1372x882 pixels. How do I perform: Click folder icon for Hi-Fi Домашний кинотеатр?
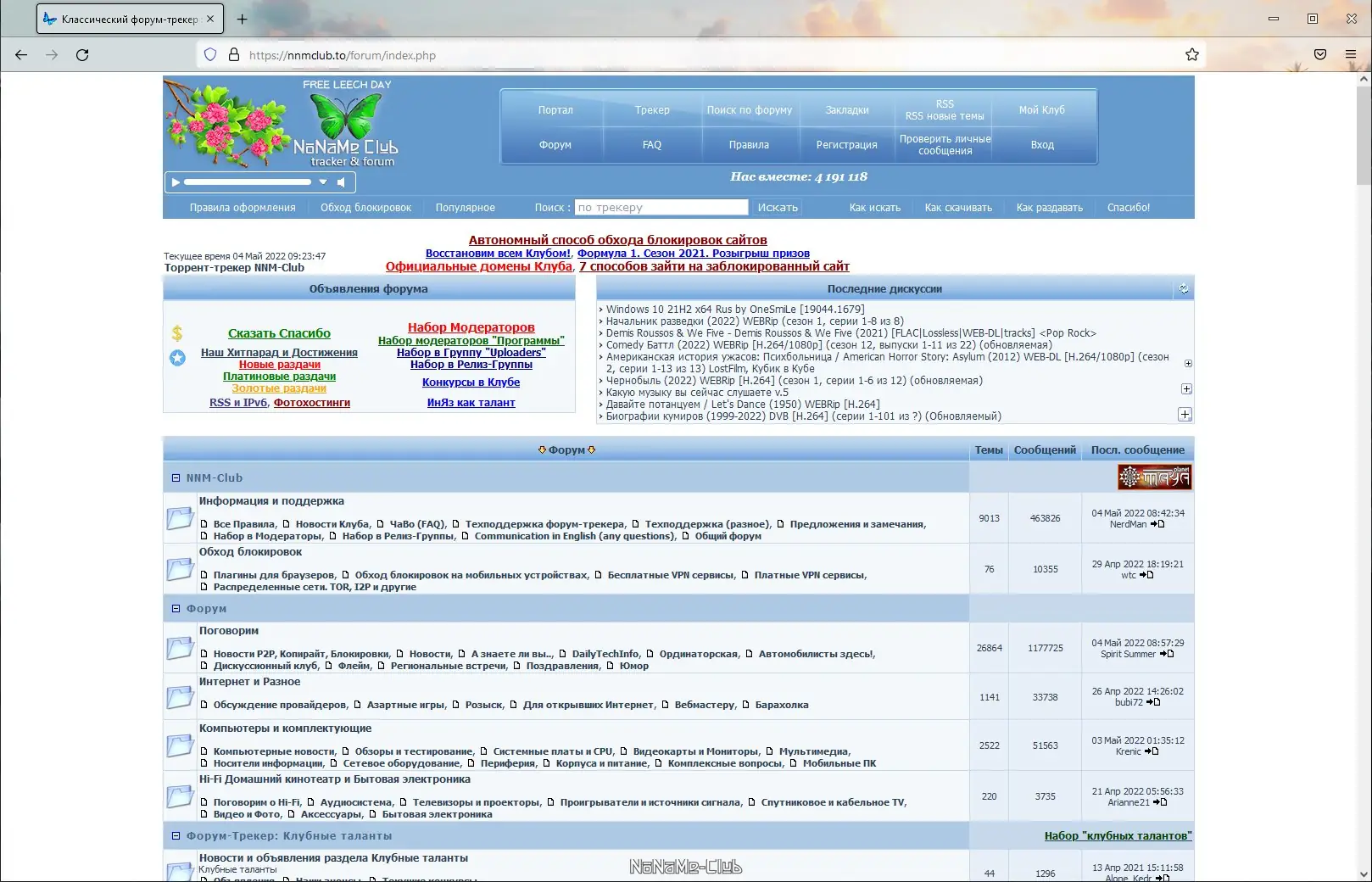tap(180, 796)
